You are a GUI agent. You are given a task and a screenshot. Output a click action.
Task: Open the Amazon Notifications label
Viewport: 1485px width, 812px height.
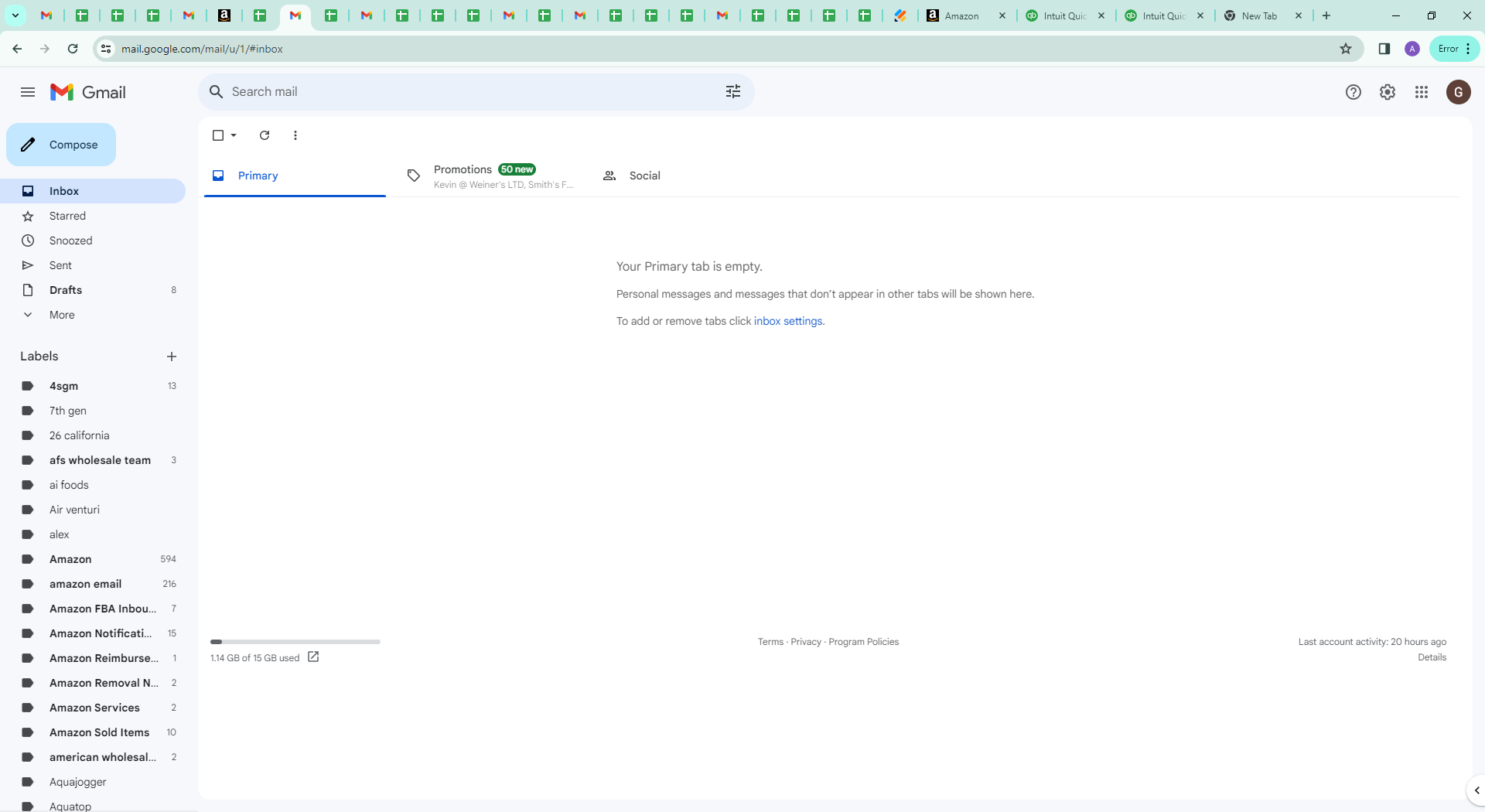tap(93, 633)
